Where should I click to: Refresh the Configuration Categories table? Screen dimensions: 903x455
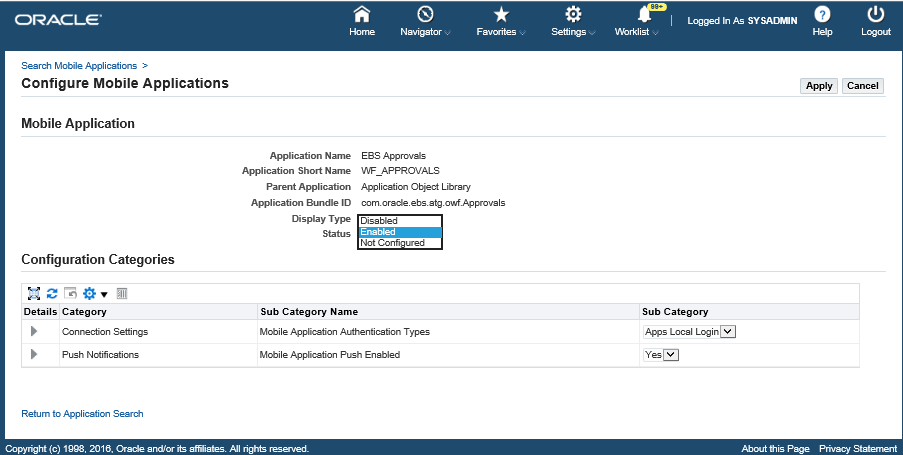pos(52,294)
